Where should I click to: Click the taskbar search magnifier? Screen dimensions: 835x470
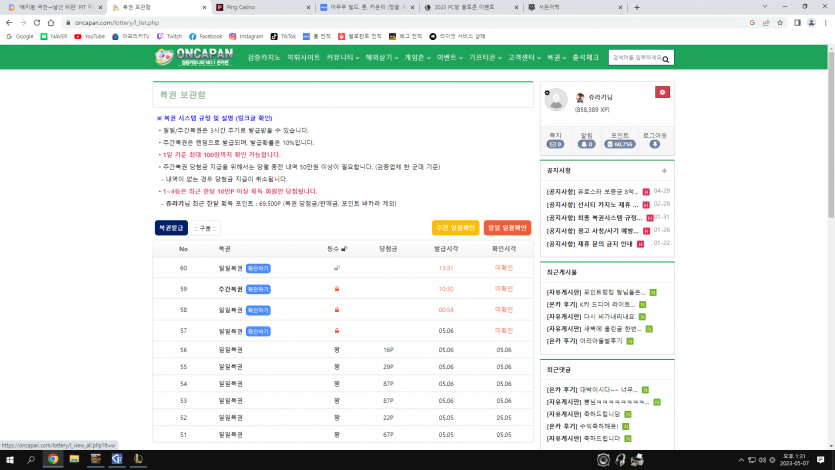tap(31, 459)
